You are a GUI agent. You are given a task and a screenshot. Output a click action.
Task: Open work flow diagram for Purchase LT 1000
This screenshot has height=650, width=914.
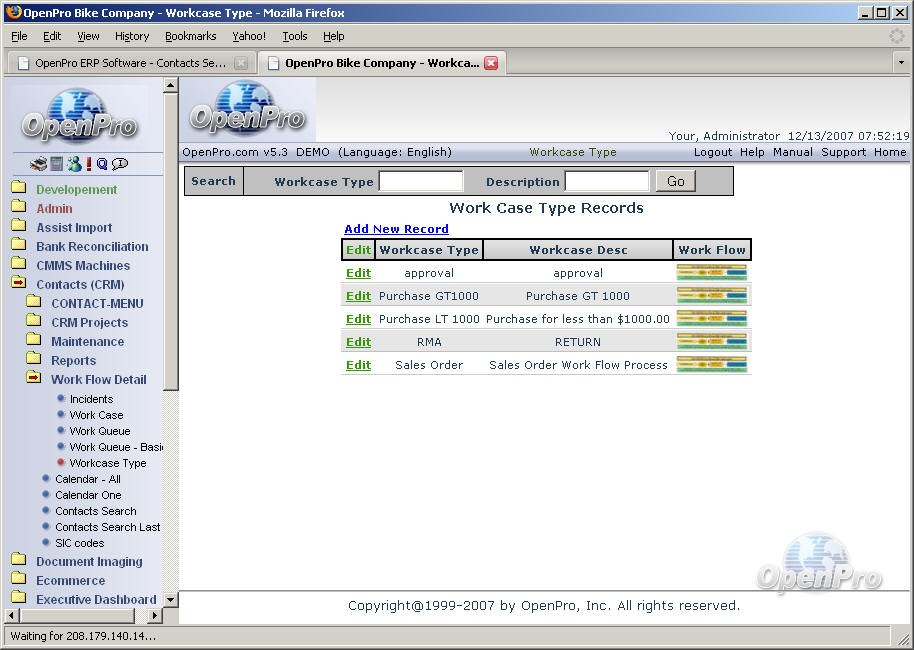tap(712, 319)
